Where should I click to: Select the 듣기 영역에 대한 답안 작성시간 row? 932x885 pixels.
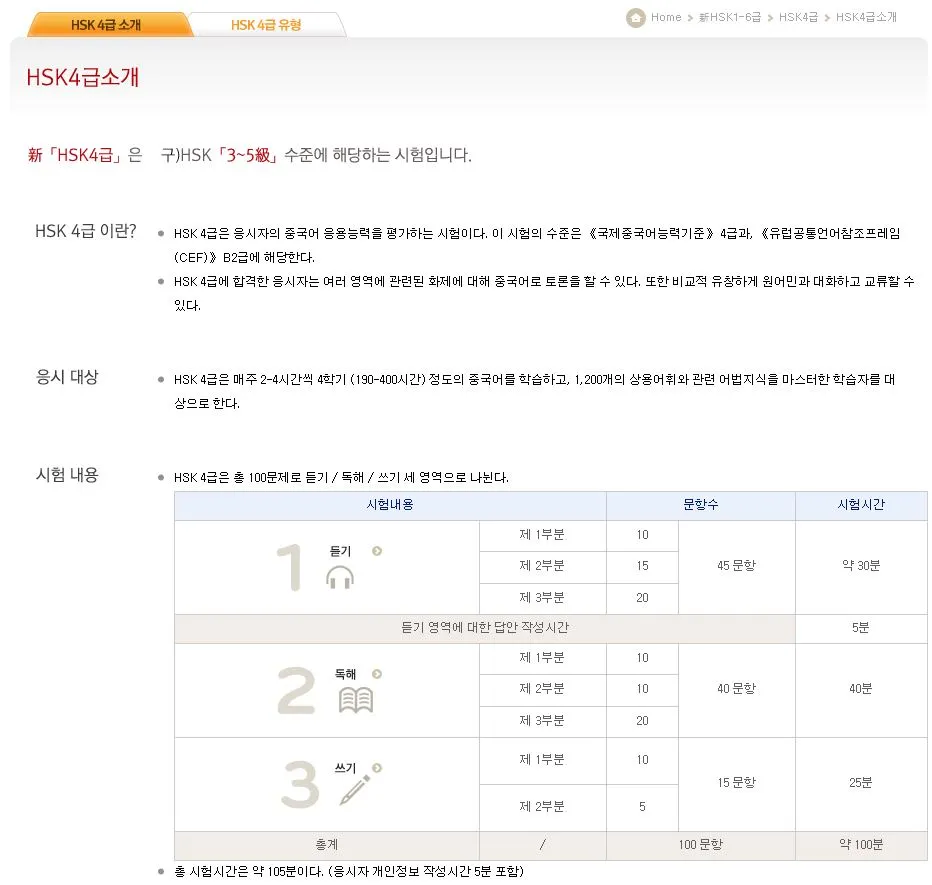point(485,628)
